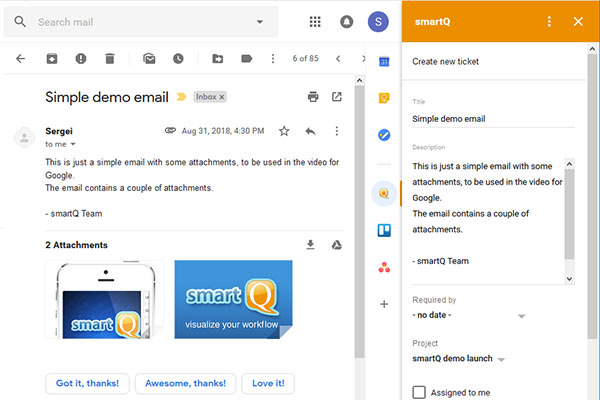Remove Inbox label
This screenshot has height=400, width=600.
tap(222, 97)
